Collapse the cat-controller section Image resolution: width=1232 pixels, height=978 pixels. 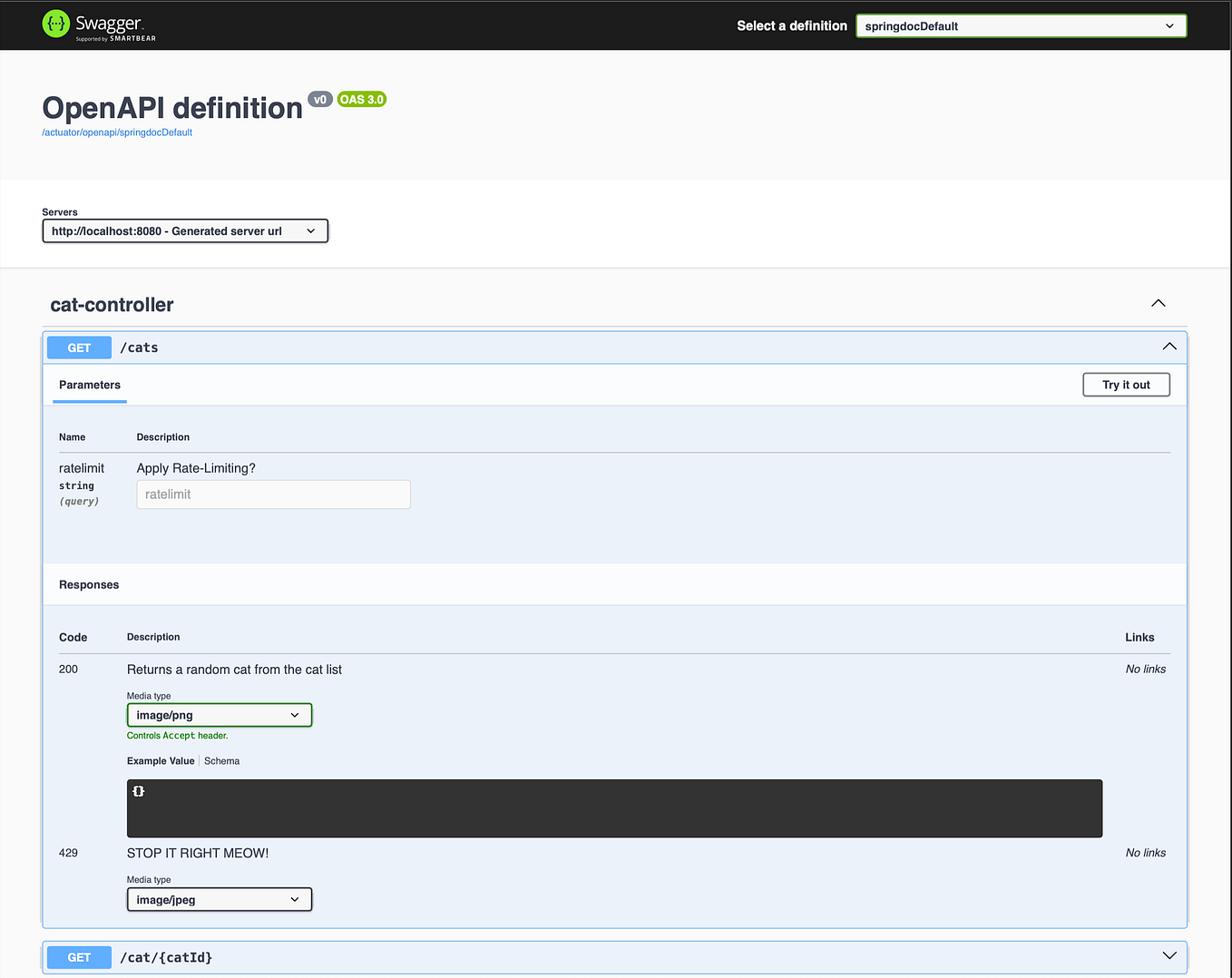pyautogui.click(x=1158, y=303)
